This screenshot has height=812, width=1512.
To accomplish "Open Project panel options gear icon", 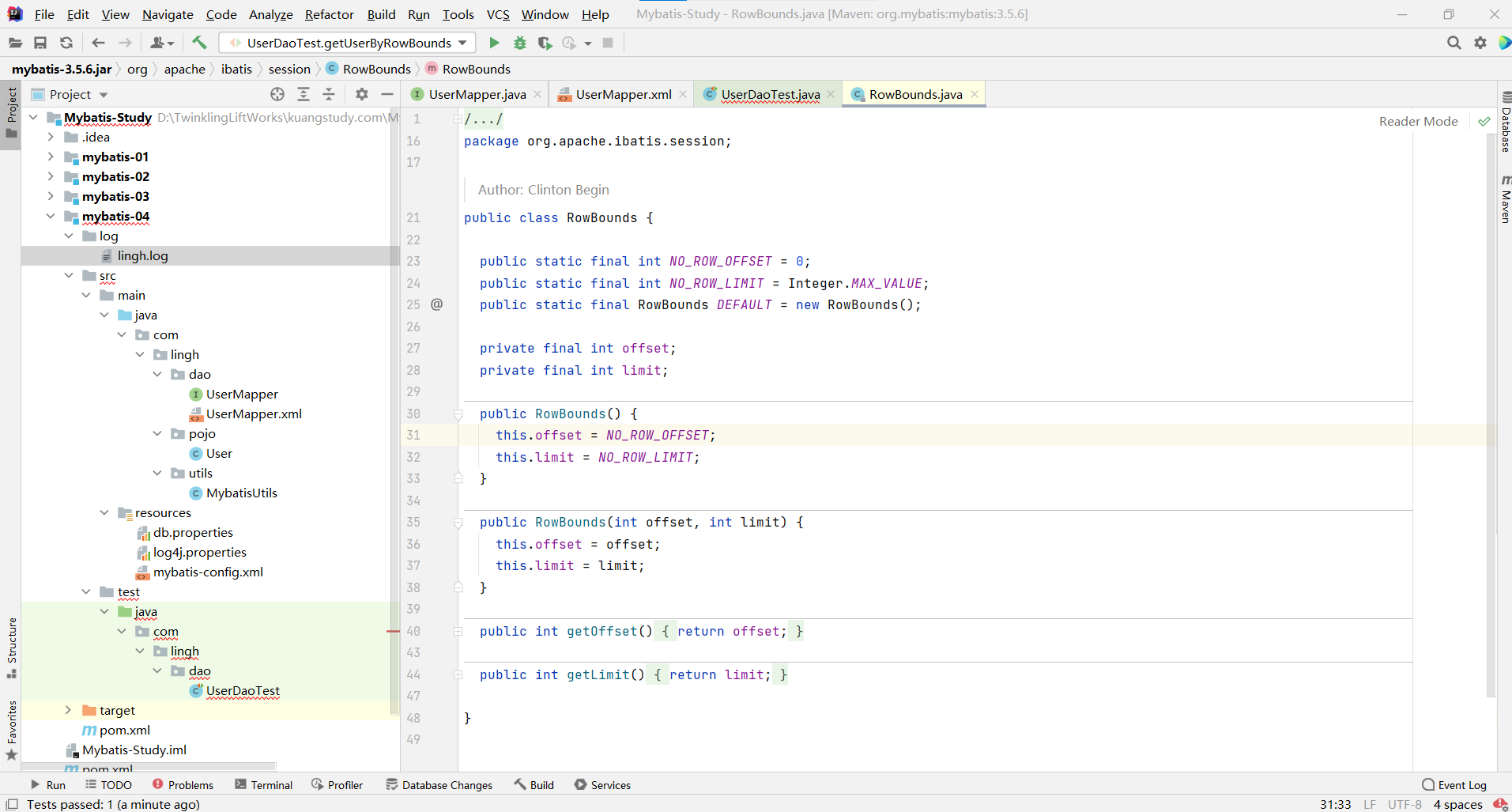I will pos(362,94).
